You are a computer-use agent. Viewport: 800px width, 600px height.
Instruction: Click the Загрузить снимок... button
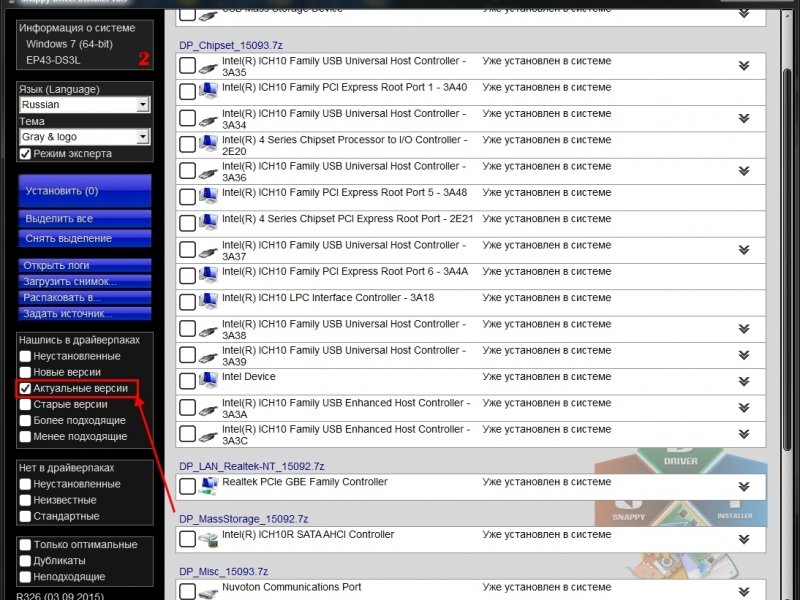tap(85, 282)
